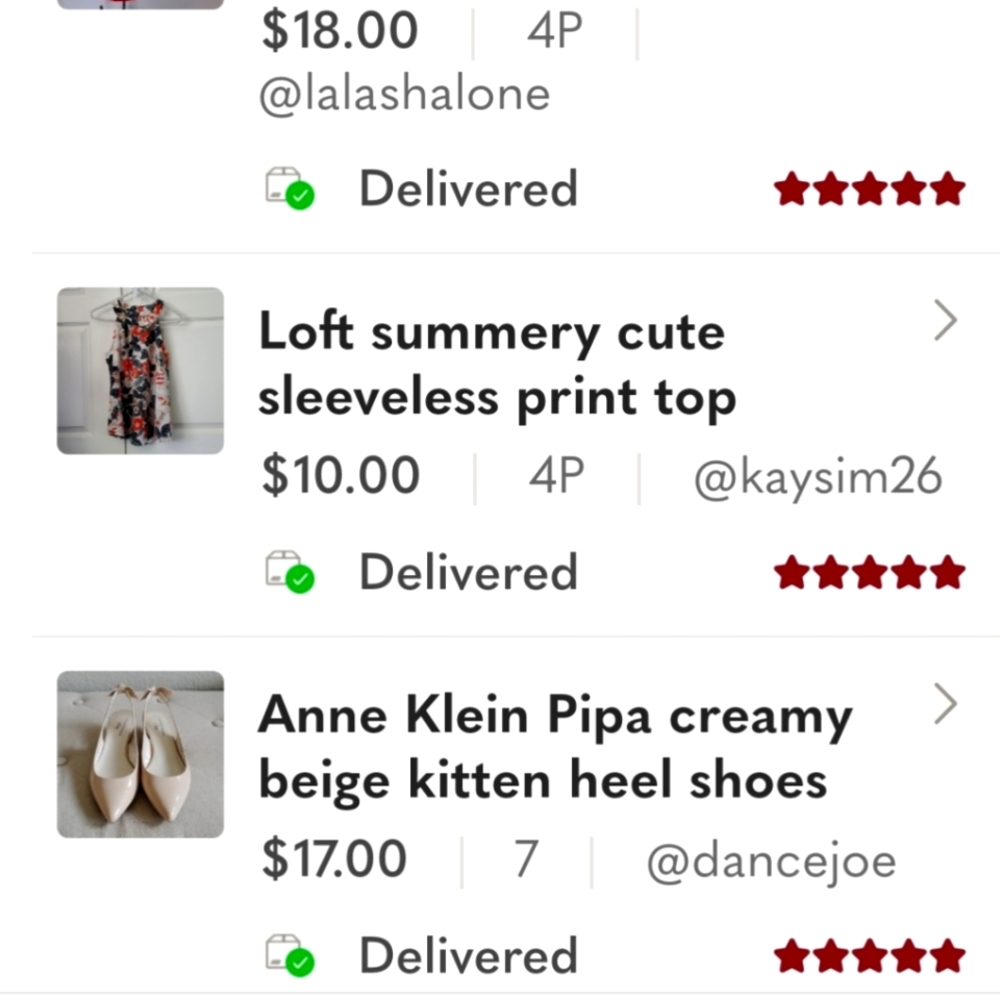The height and width of the screenshot is (1000, 1000).
Task: Click the fourth star on the $18.00 order rating
Action: click(907, 187)
